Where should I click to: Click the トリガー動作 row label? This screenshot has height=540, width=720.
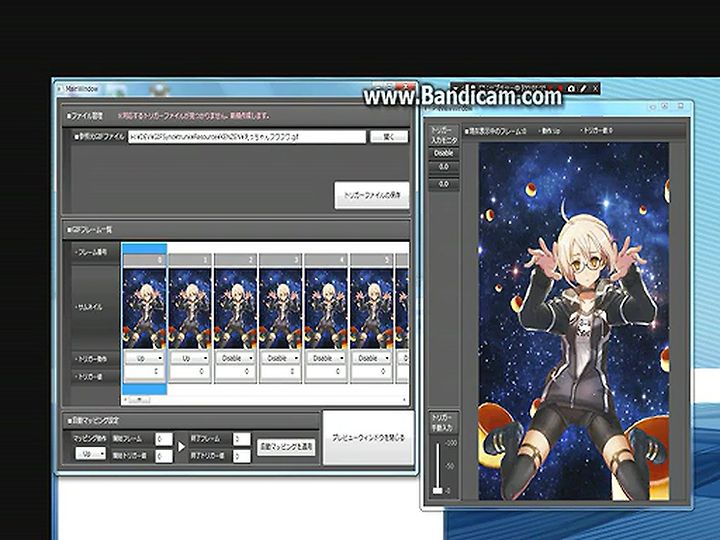pyautogui.click(x=91, y=359)
